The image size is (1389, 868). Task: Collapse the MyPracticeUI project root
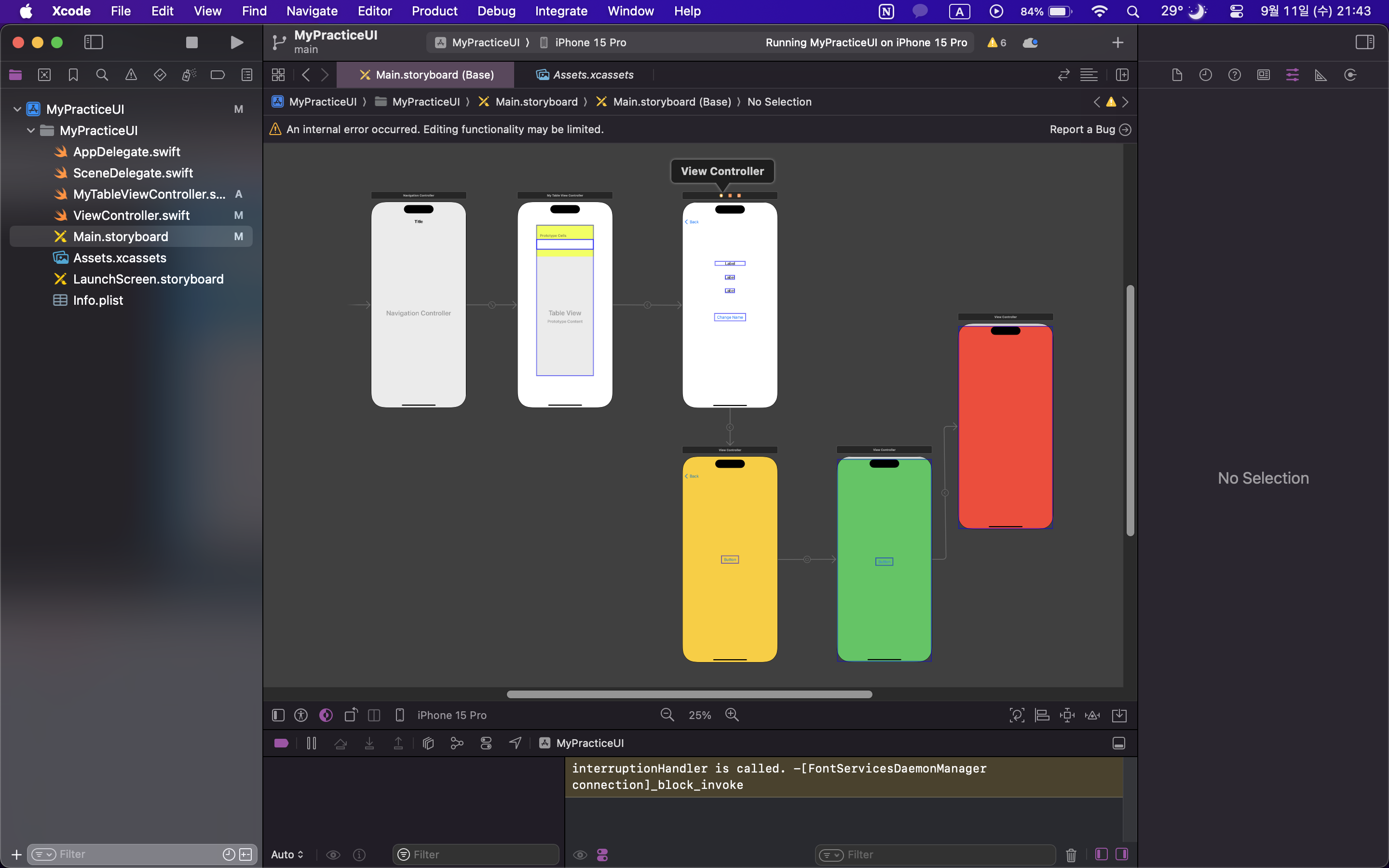17,109
